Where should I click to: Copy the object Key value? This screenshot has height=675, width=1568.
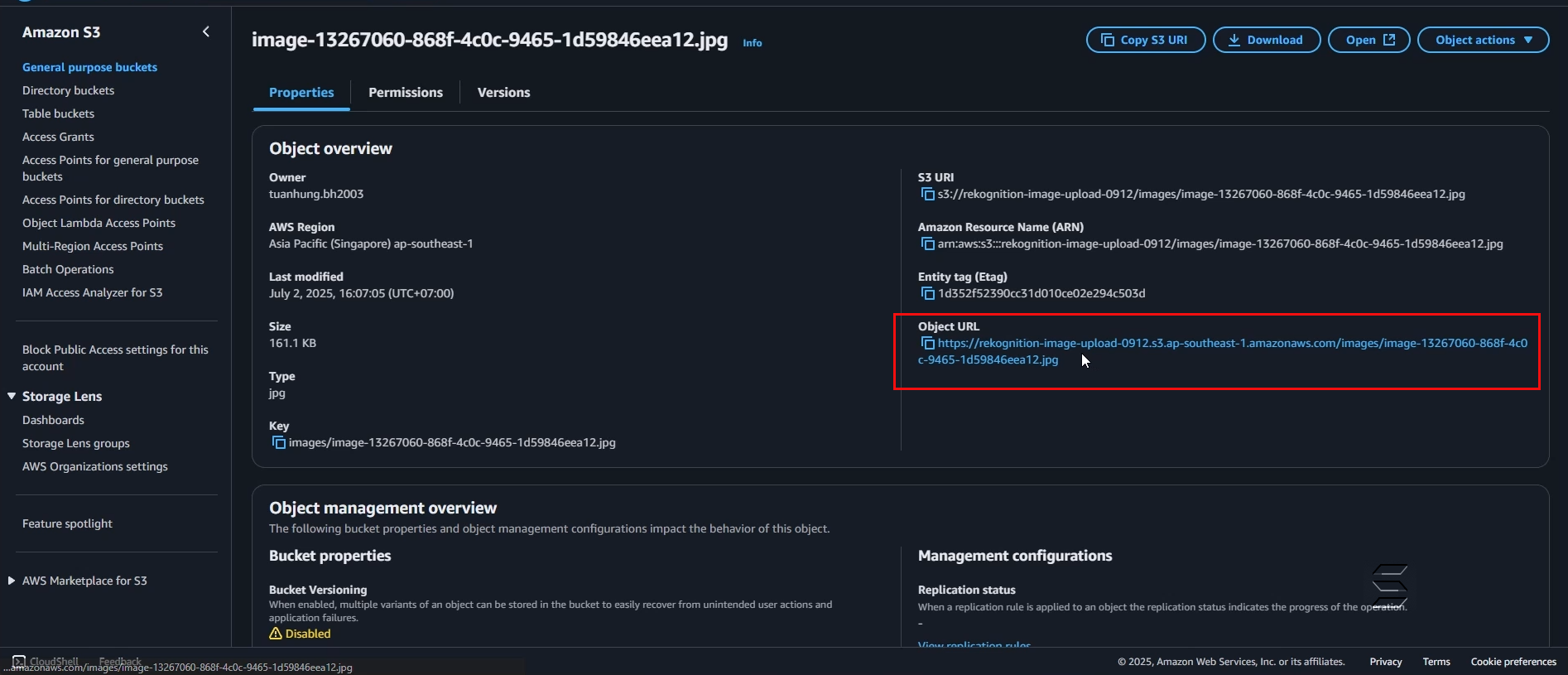[279, 442]
